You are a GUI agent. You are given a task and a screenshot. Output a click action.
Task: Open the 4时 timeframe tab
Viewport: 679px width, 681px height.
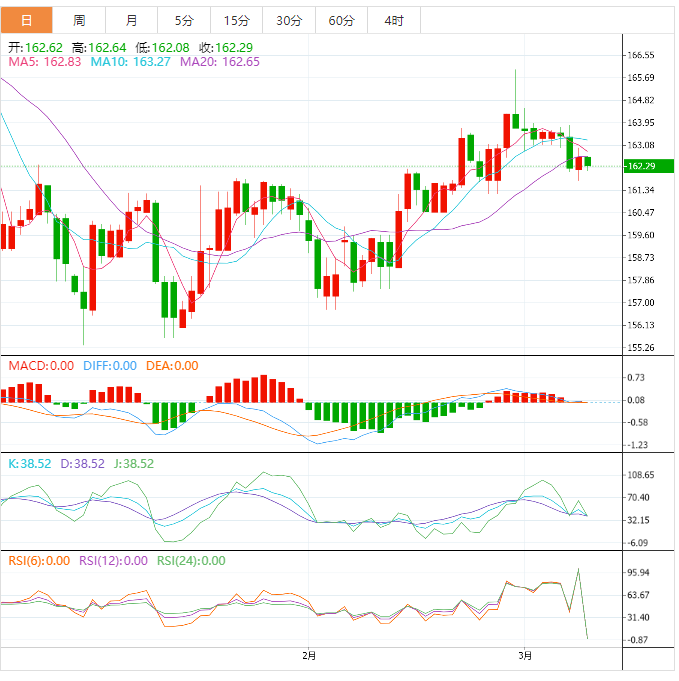click(x=394, y=20)
